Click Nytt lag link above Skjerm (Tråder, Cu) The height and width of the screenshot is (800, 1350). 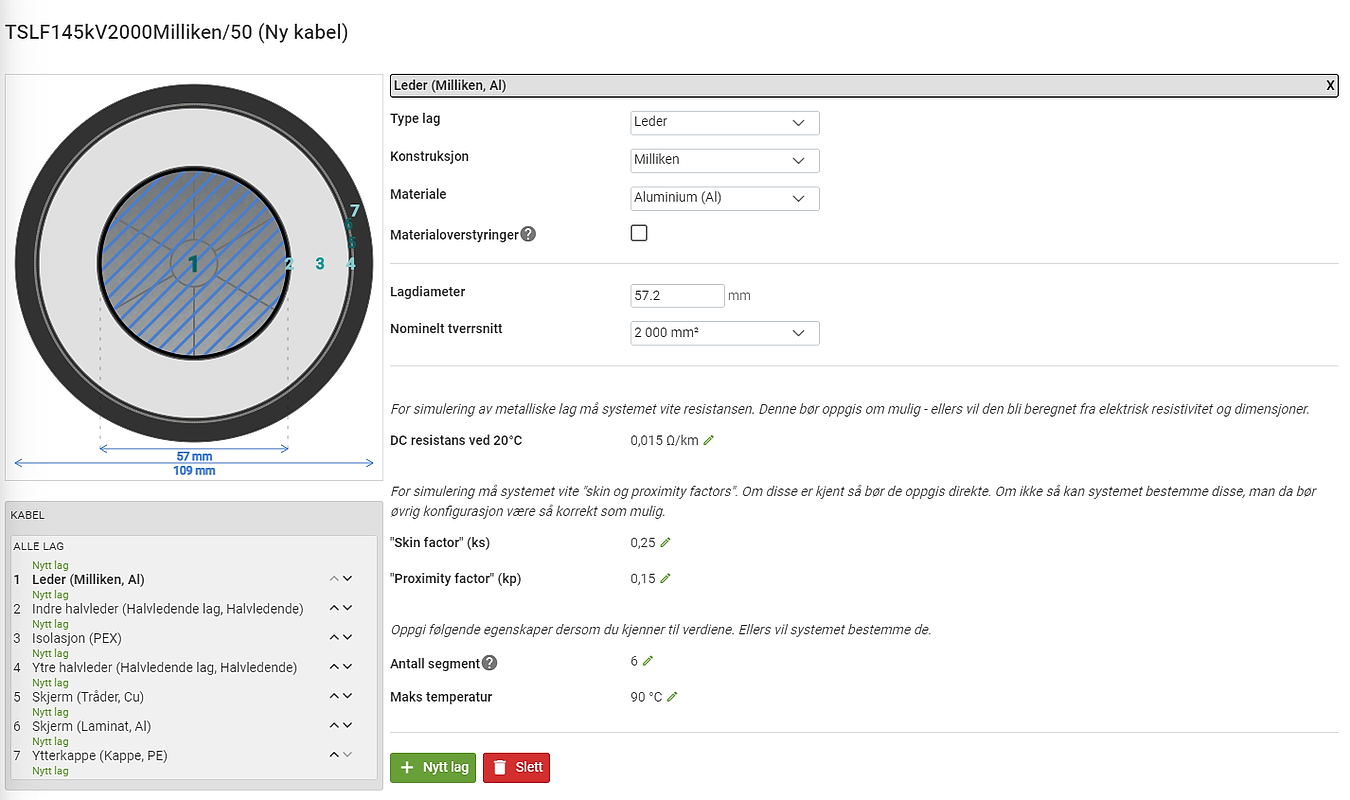point(50,683)
